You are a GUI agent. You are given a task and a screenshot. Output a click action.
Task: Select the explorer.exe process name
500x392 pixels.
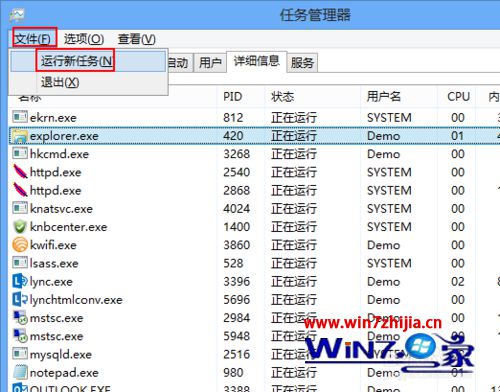tap(64, 136)
